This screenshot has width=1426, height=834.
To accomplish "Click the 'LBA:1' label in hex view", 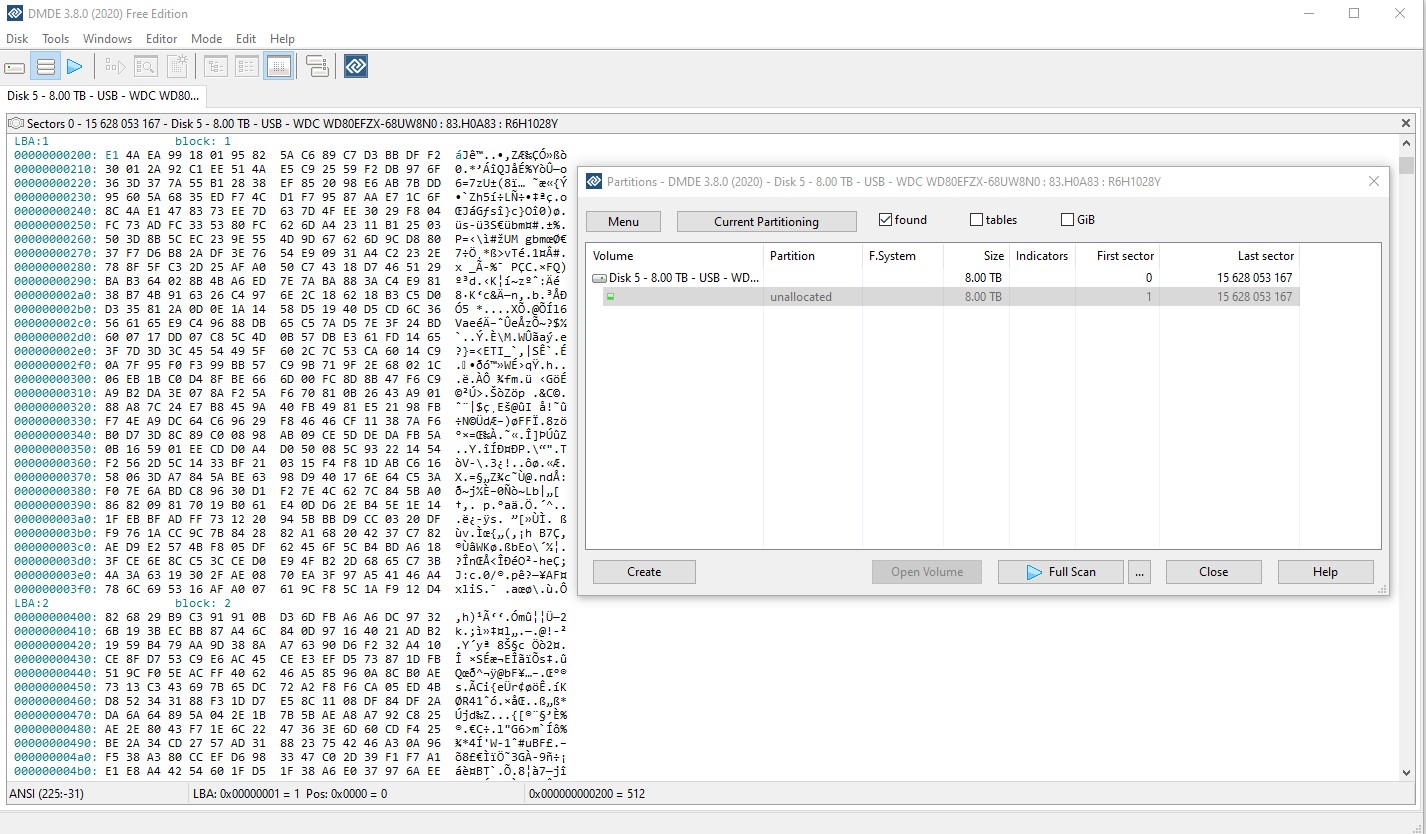I will (x=32, y=142).
